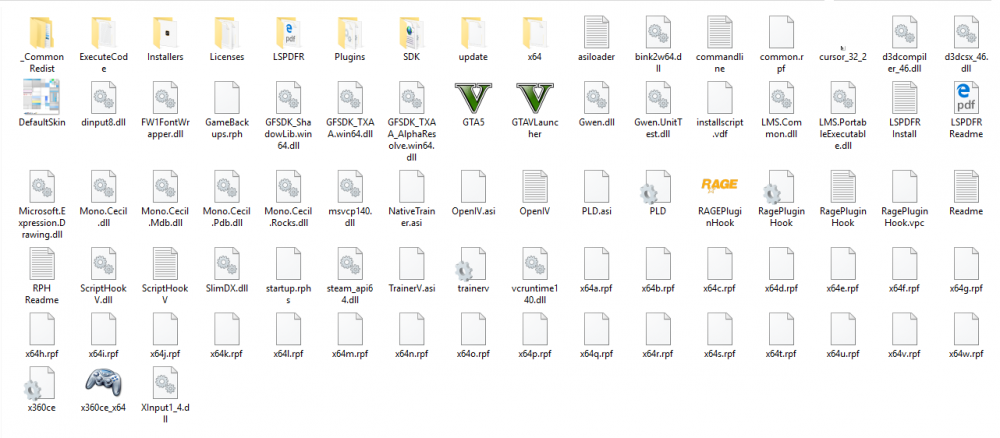Select the LSPDFR Readme pdf icon
The width and height of the screenshot is (1000, 438).
(967, 98)
